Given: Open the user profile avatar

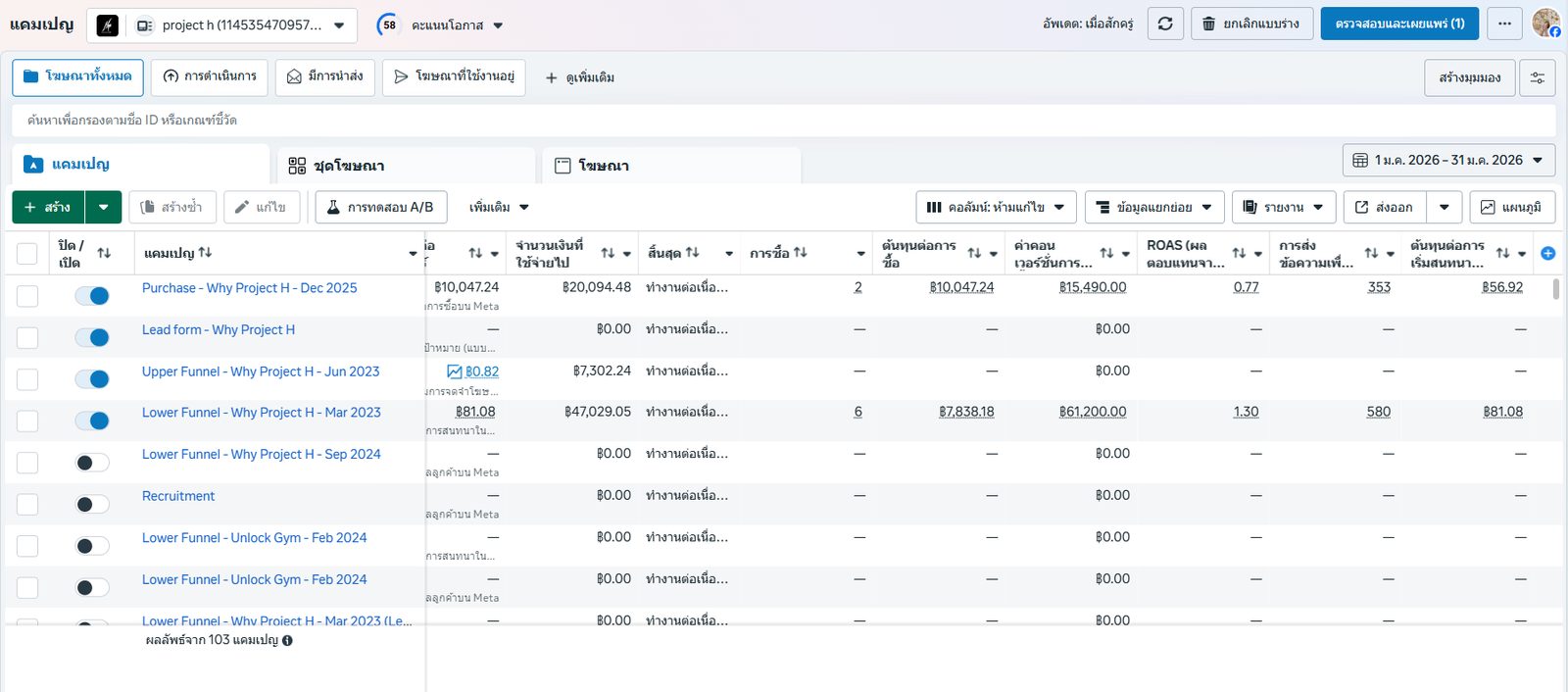Looking at the screenshot, I should tap(1546, 23).
